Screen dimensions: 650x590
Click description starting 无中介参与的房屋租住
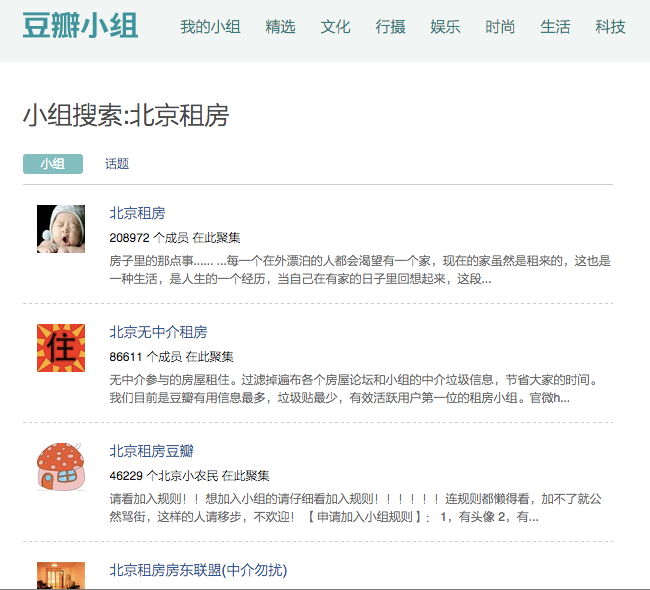(x=354, y=389)
